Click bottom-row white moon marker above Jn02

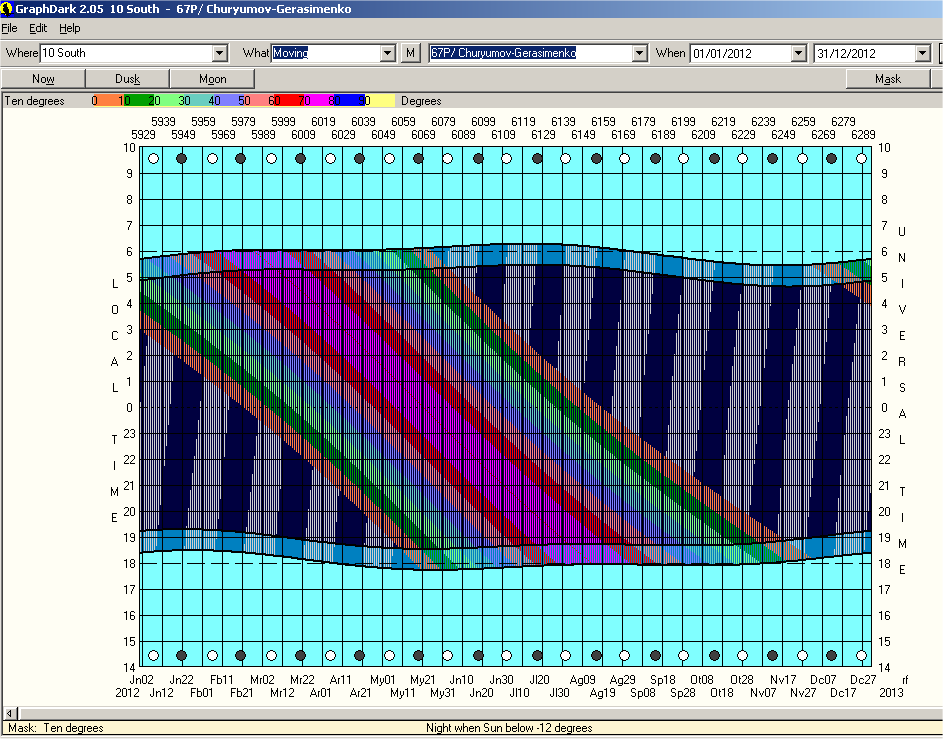click(153, 656)
